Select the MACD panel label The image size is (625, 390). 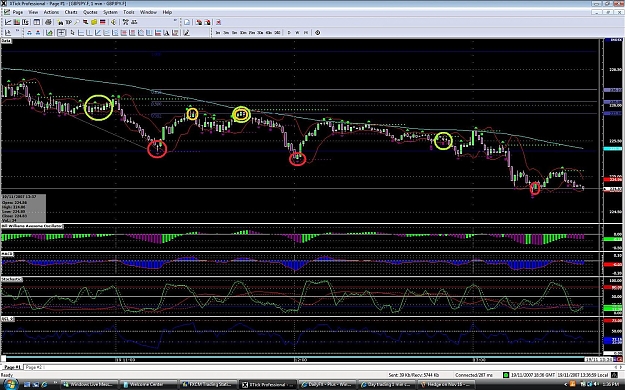coord(7,254)
